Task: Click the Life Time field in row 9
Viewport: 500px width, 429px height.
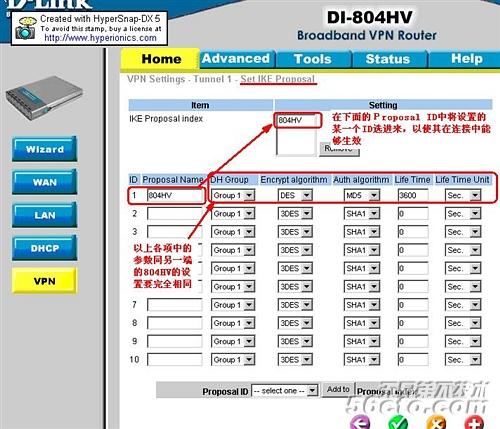Action: (x=413, y=341)
